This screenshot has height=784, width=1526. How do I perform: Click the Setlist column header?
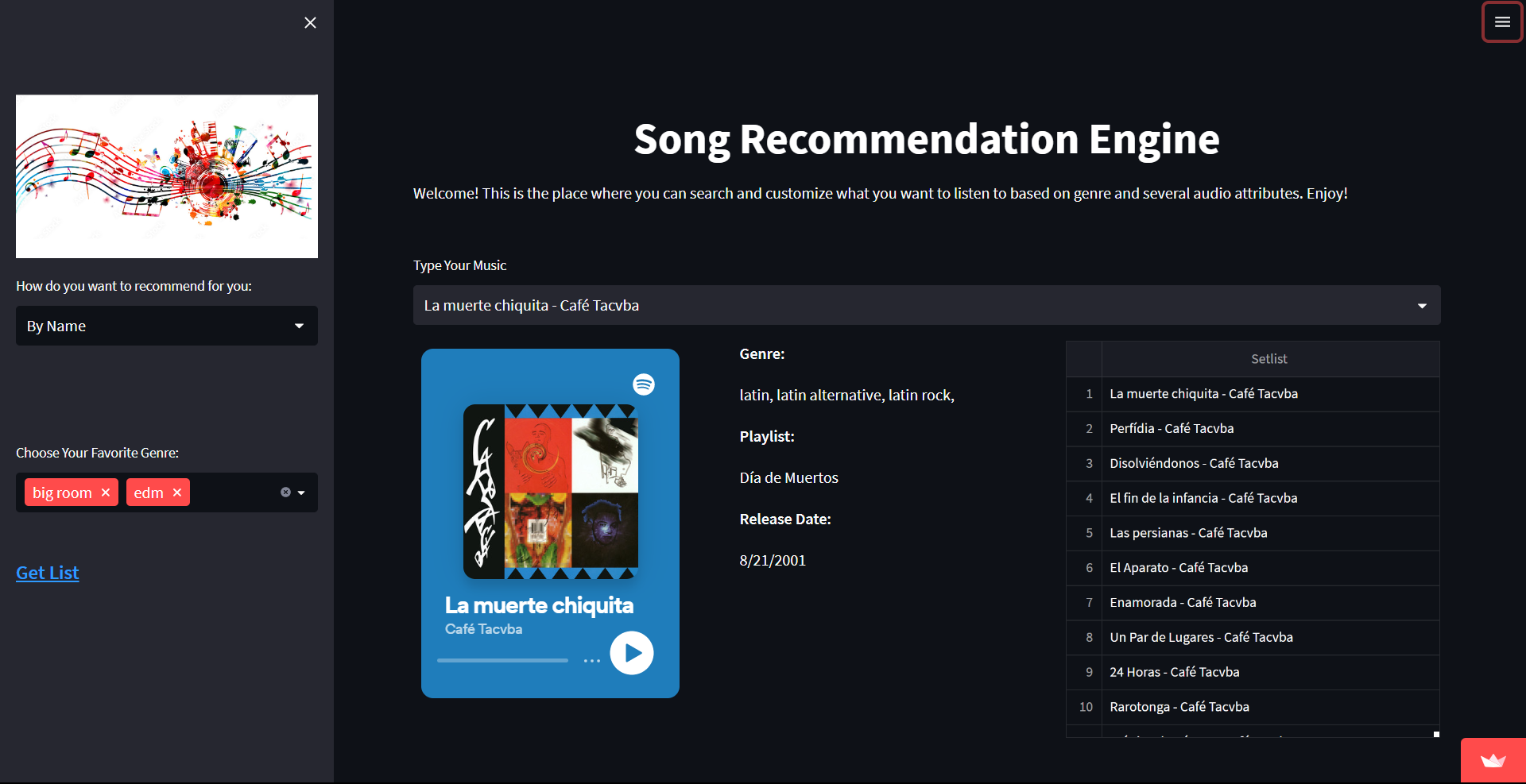[1270, 359]
